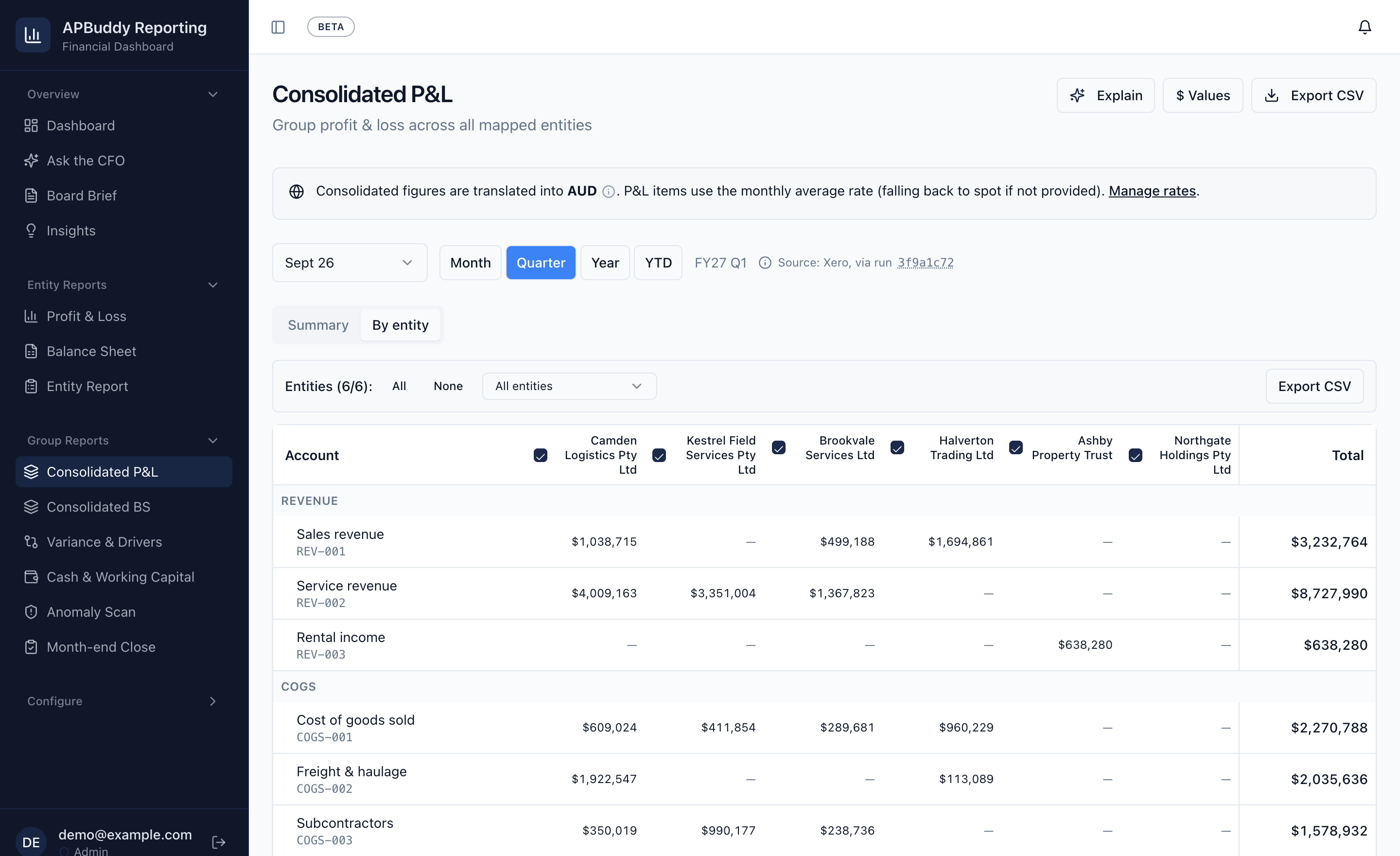Image resolution: width=1400 pixels, height=856 pixels.
Task: Click the APBuddy Reporting logo icon
Action: pyautogui.click(x=33, y=35)
